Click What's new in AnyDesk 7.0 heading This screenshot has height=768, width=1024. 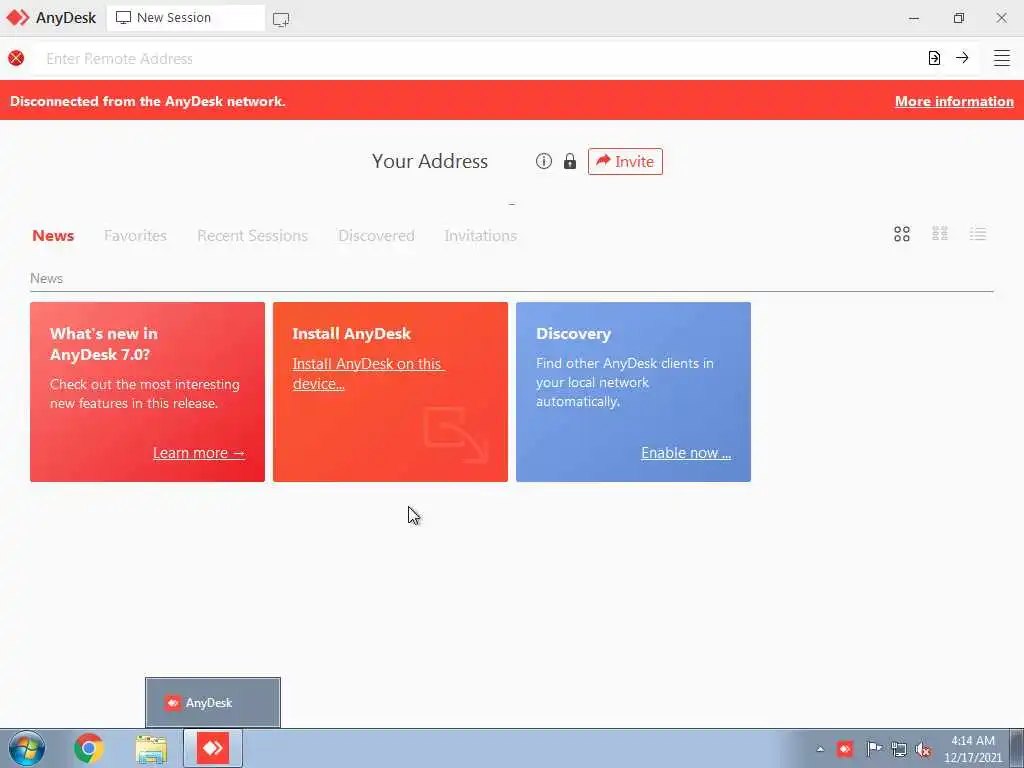[104, 344]
